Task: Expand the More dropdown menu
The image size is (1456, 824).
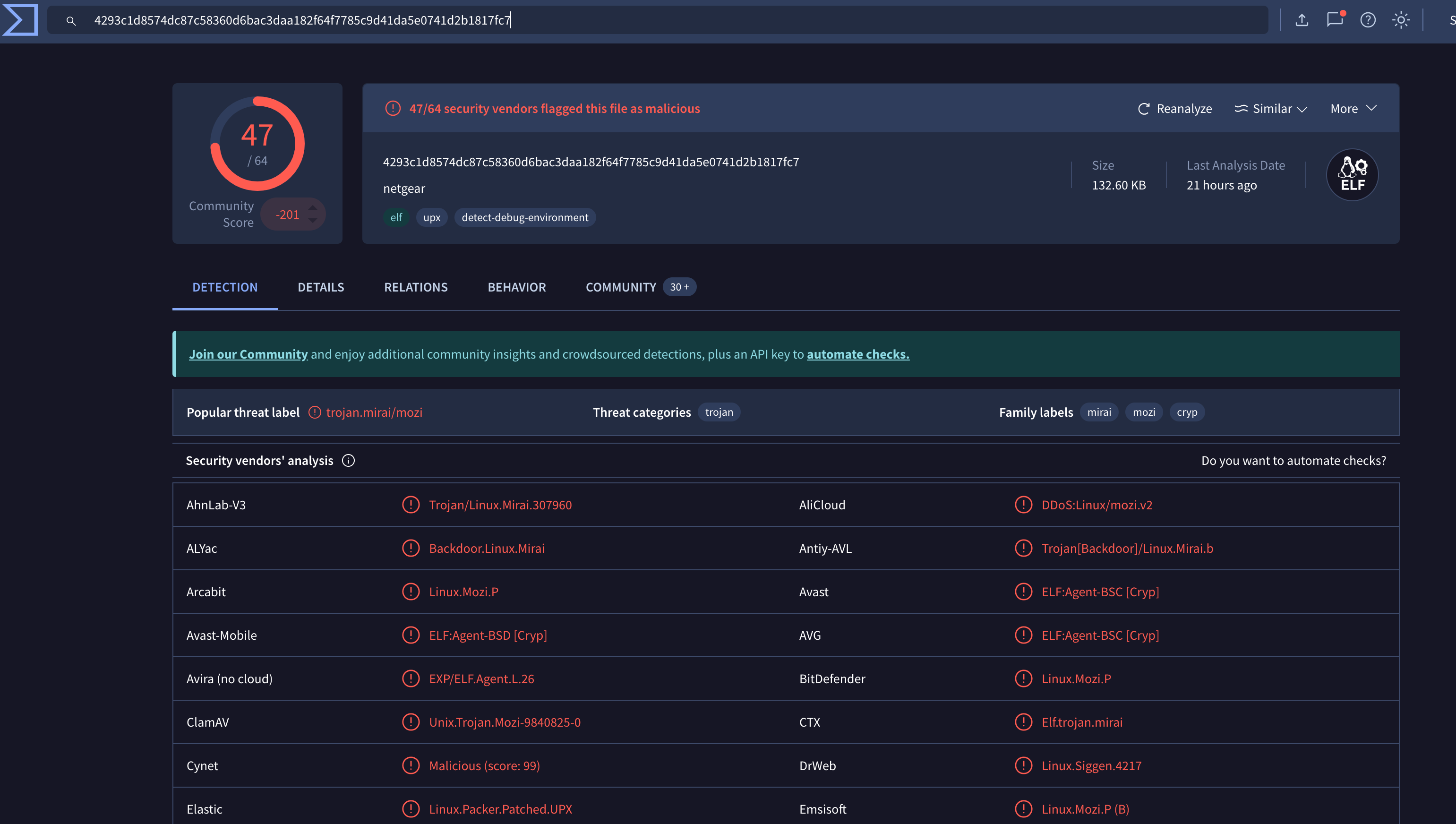Action: point(1353,109)
